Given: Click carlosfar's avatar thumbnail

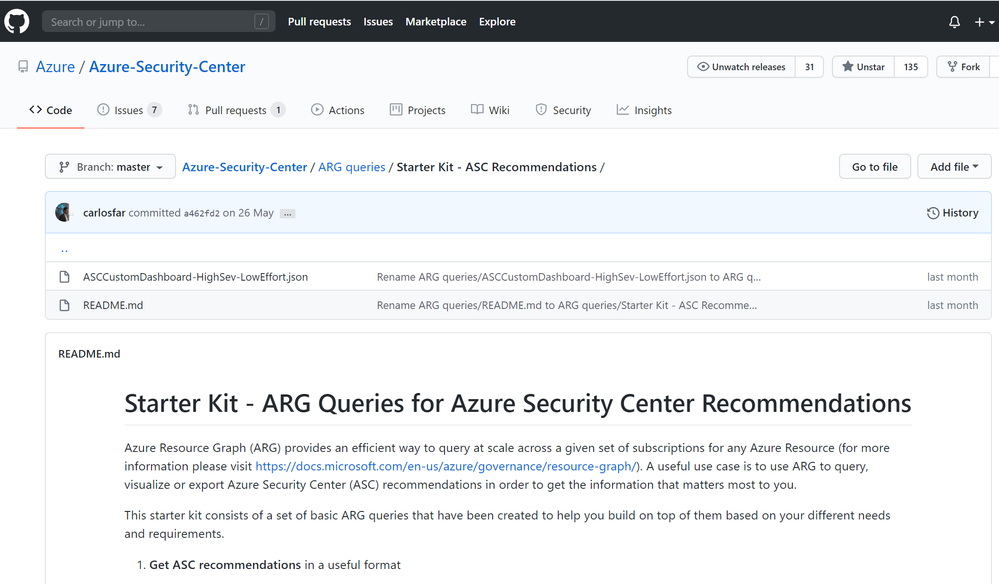Looking at the screenshot, I should 63,213.
